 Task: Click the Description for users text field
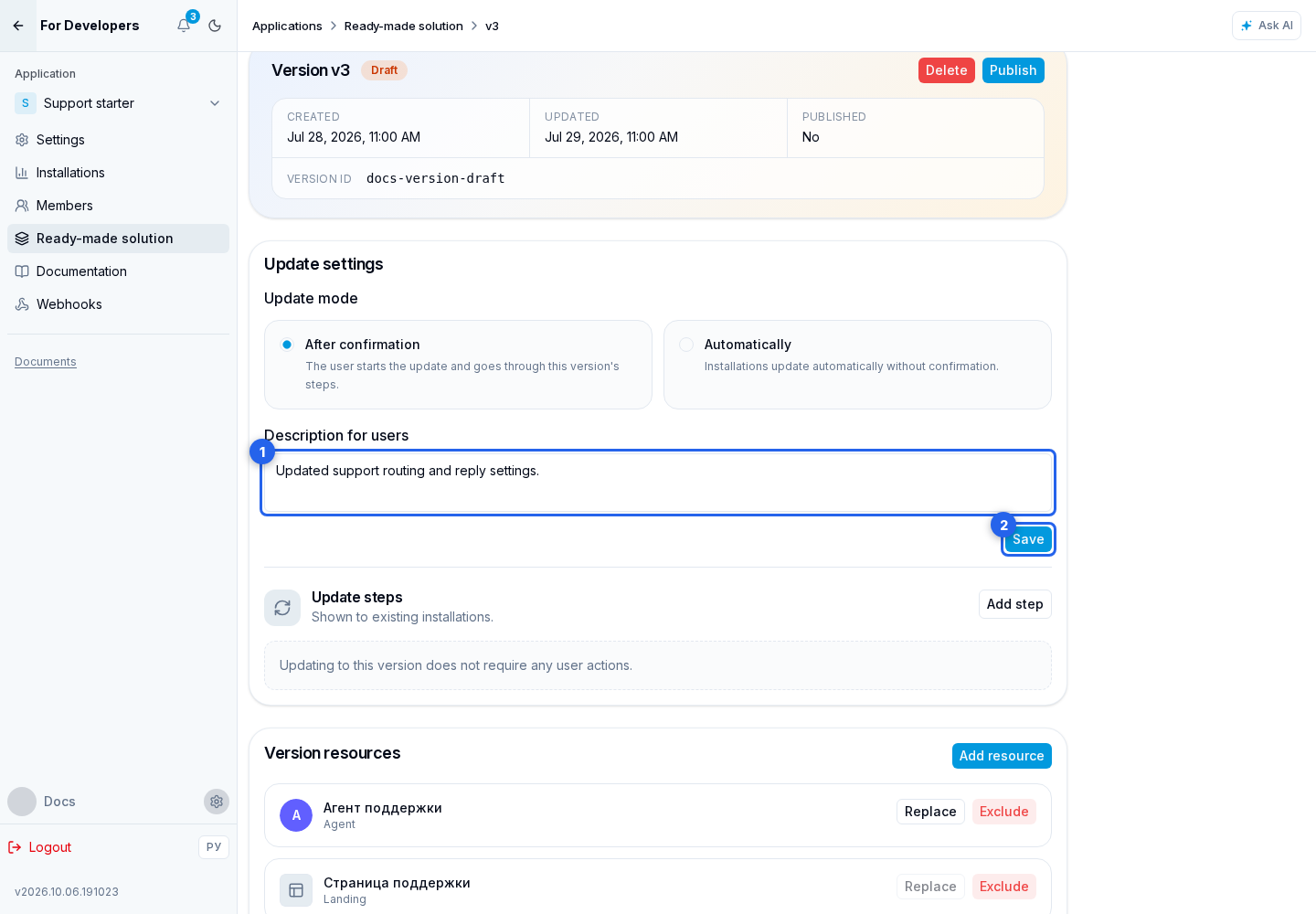658,483
